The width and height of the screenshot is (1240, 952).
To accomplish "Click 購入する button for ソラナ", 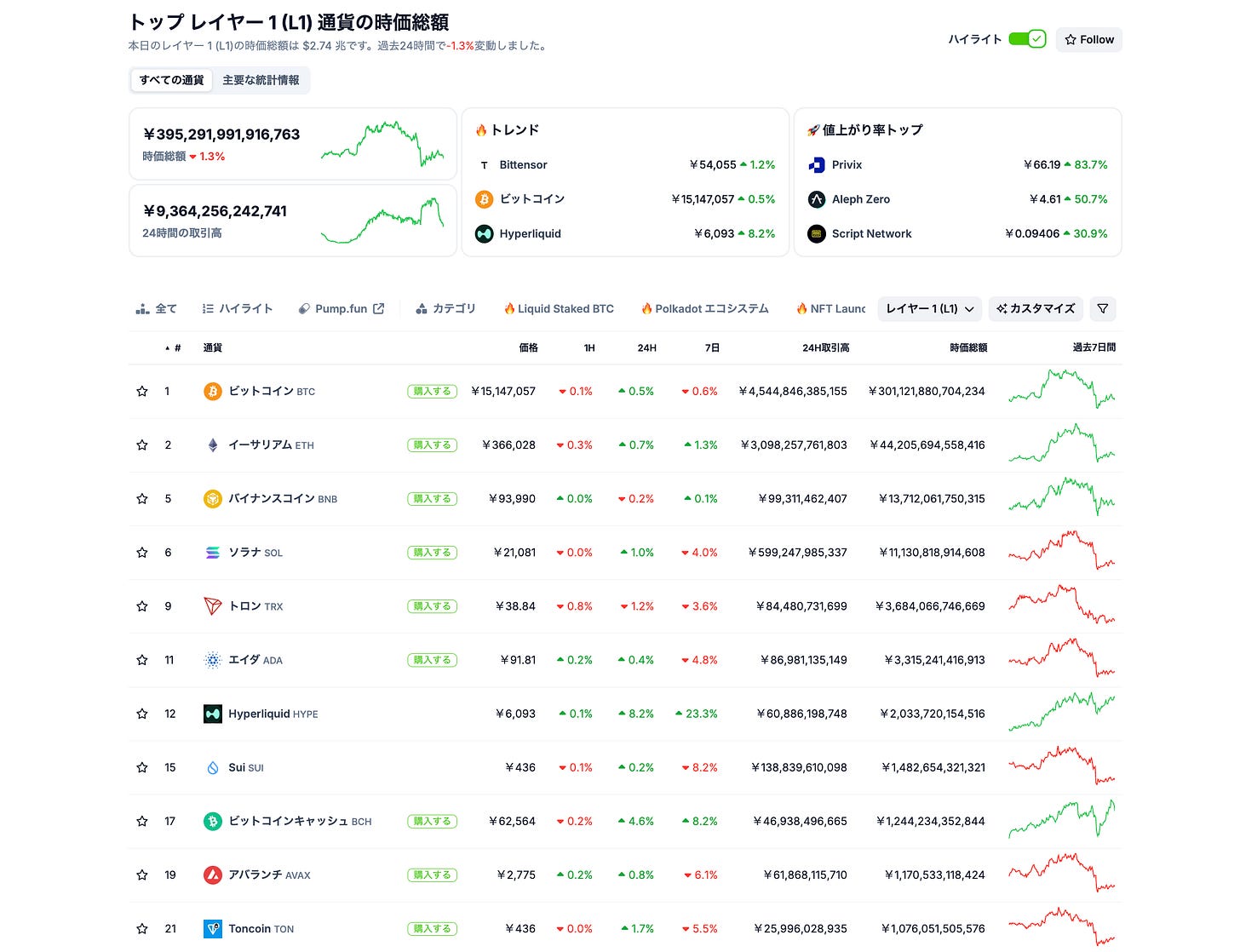I will coord(432,552).
